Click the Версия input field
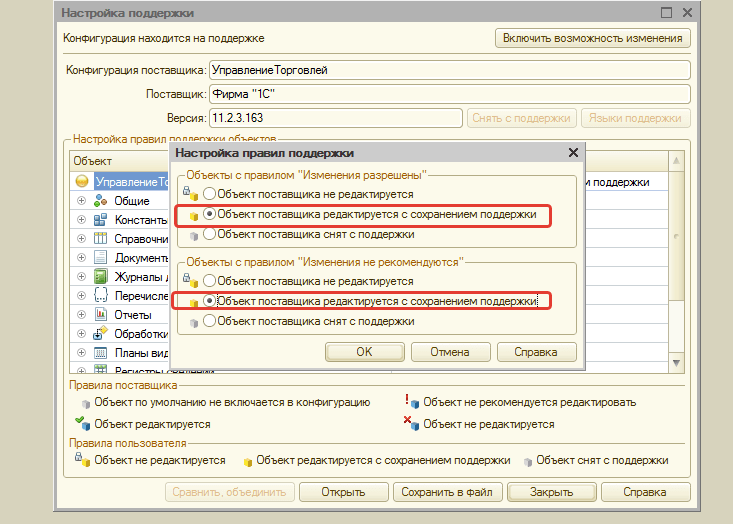Viewport: 733px width, 524px height. (x=335, y=118)
